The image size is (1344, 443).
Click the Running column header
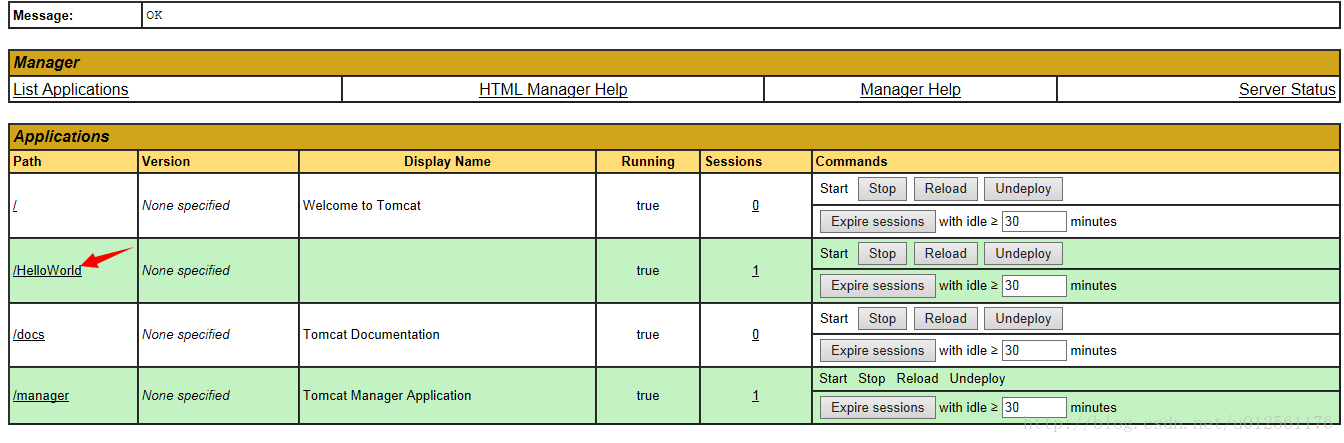pyautogui.click(x=648, y=161)
